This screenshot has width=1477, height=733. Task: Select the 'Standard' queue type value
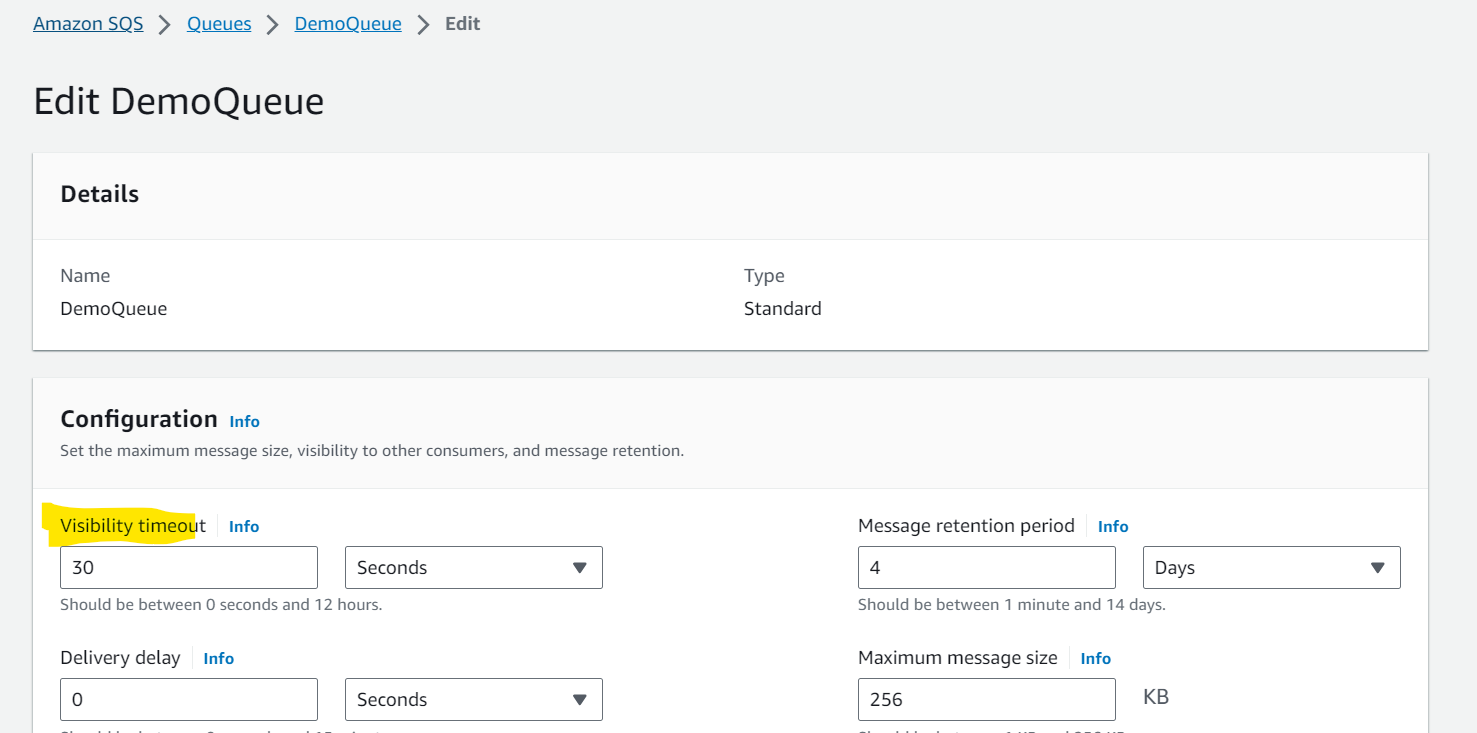tap(783, 309)
